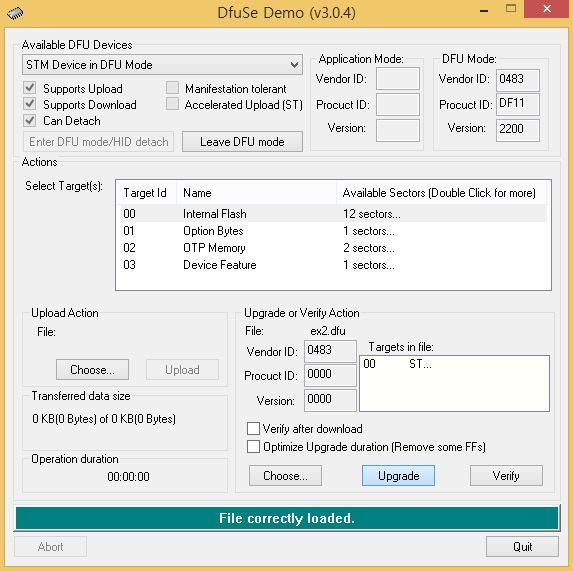Click the DFU Mode Product ID field DF11
Viewport: 573px width, 571px height.
tap(518, 104)
